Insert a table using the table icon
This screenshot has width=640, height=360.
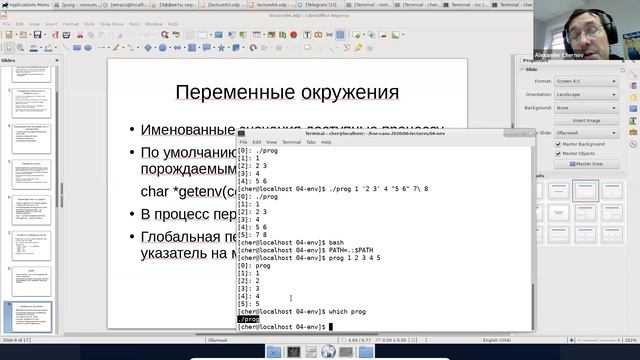tap(256, 35)
